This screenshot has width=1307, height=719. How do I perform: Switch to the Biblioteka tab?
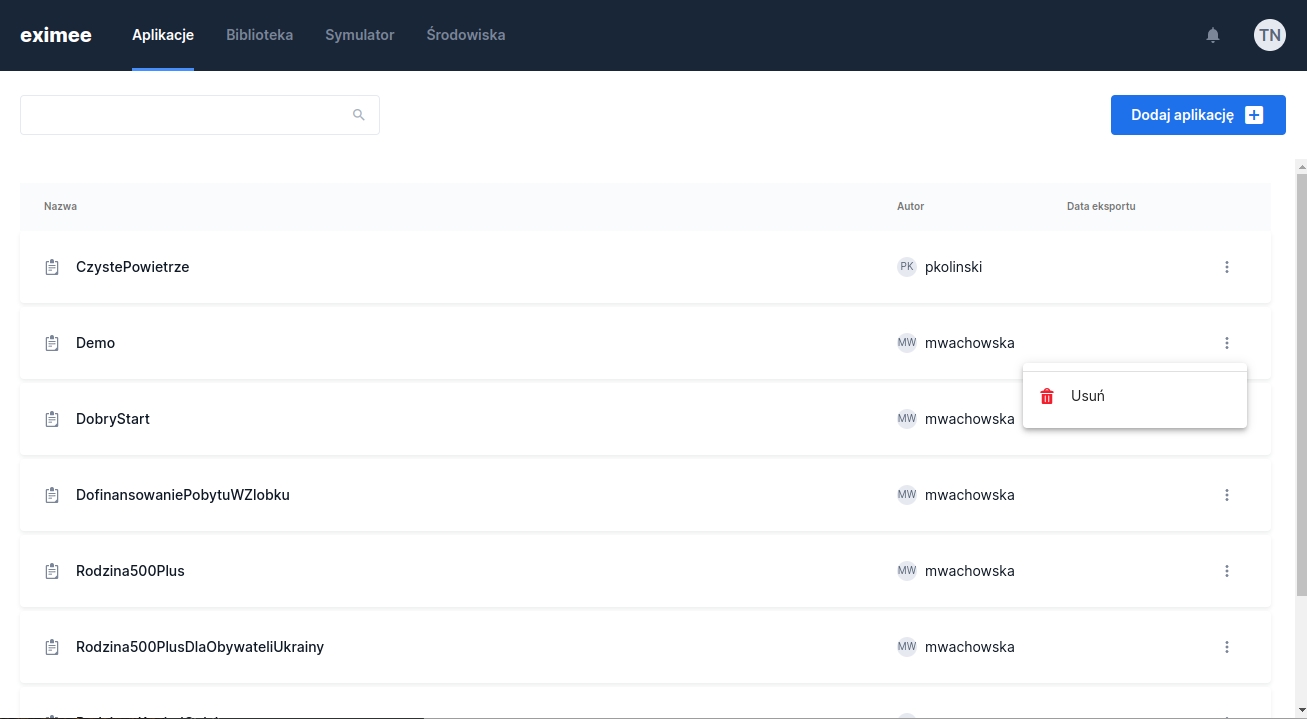(x=259, y=35)
